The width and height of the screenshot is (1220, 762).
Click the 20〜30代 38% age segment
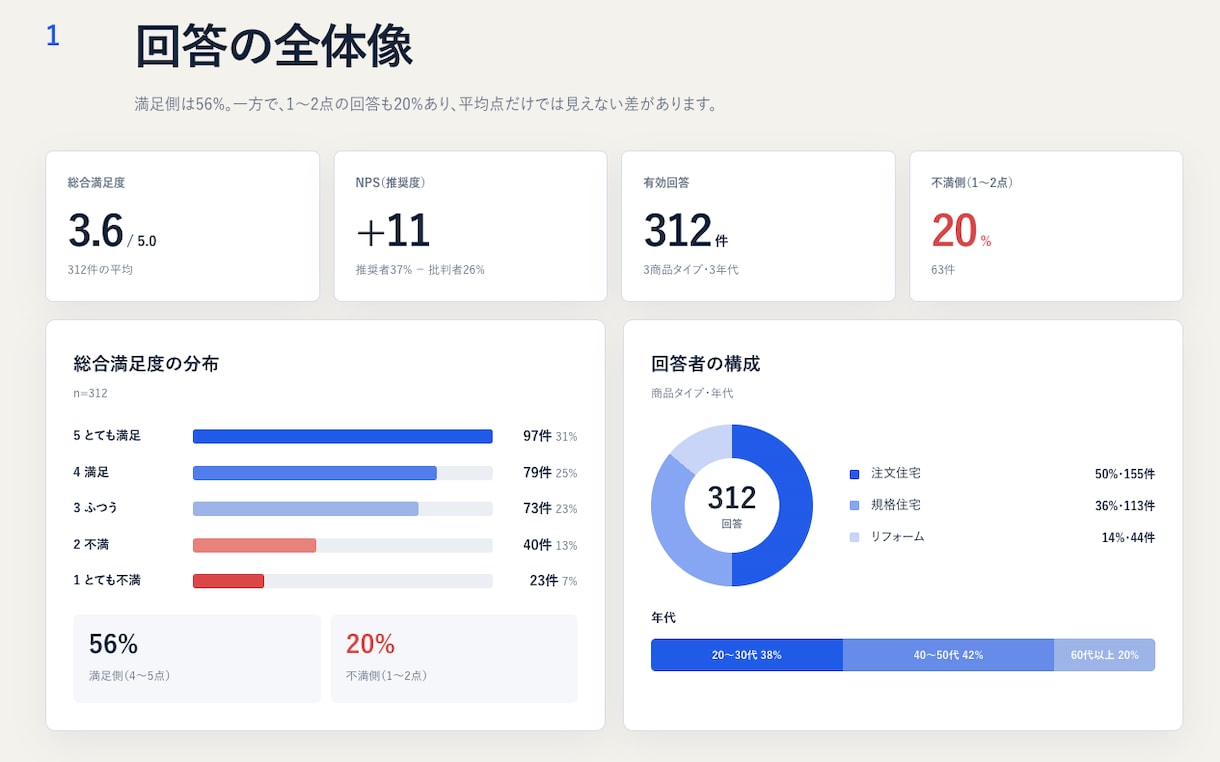coord(747,655)
